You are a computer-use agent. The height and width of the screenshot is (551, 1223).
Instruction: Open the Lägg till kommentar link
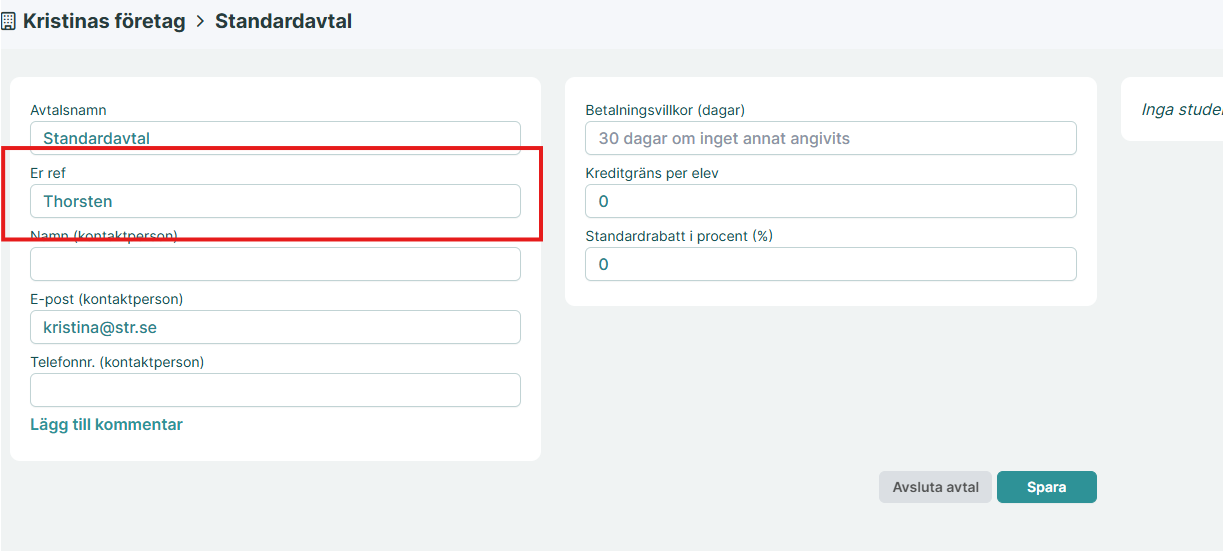click(x=106, y=424)
